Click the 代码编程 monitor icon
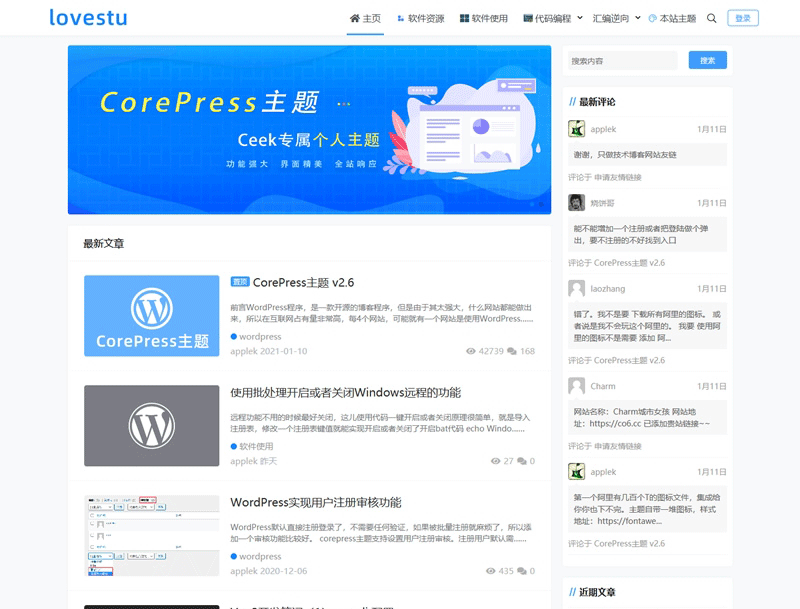Image resolution: width=800 pixels, height=609 pixels. 528,18
